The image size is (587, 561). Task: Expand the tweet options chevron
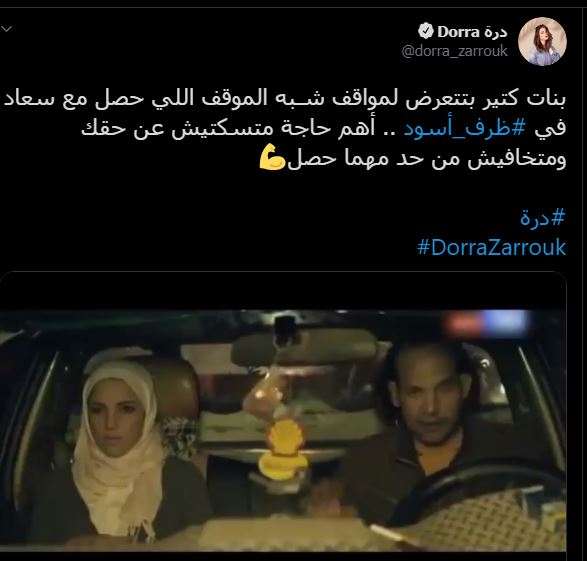(x=6, y=29)
